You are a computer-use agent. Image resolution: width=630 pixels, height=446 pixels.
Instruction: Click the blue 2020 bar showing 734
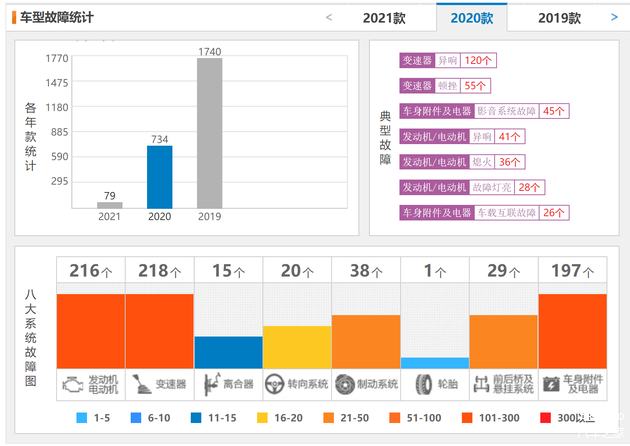point(160,176)
